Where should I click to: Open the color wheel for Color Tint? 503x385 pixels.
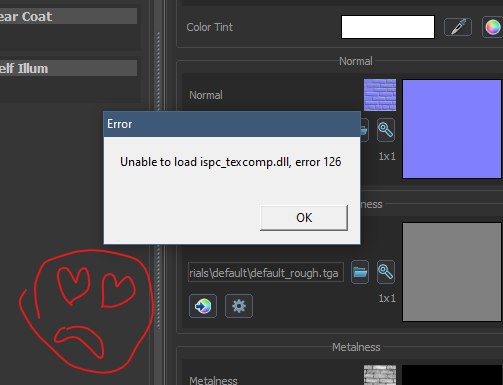click(x=493, y=27)
